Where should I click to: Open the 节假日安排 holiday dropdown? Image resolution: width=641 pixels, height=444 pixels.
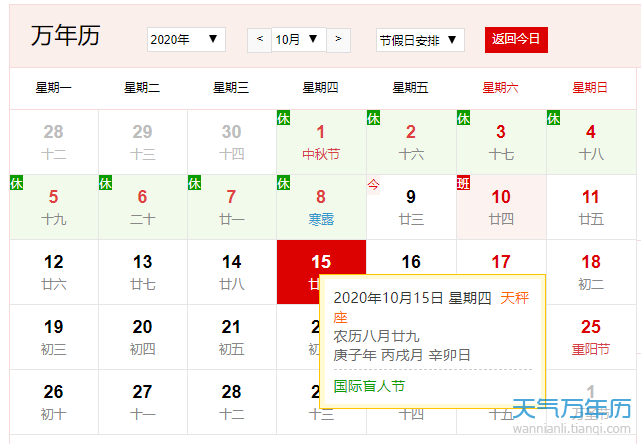[x=420, y=40]
